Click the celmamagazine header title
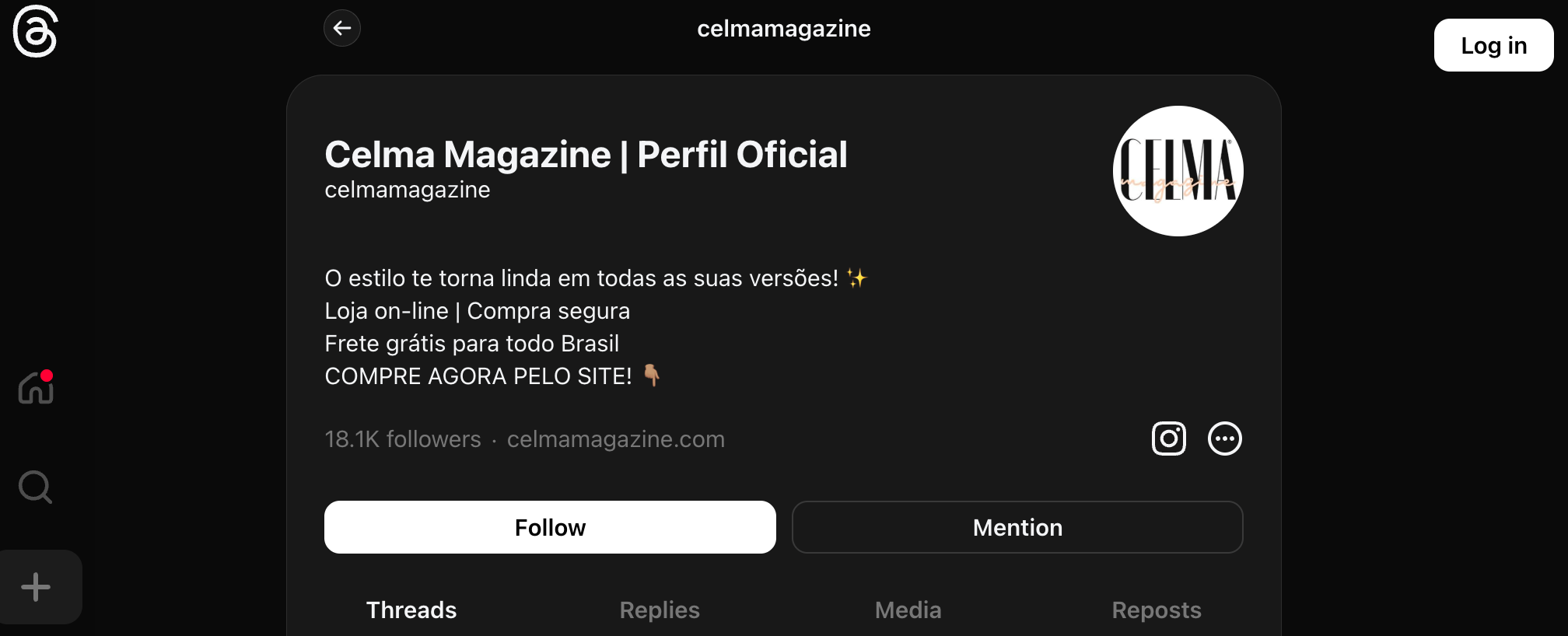Viewport: 1568px width, 636px height. click(784, 29)
